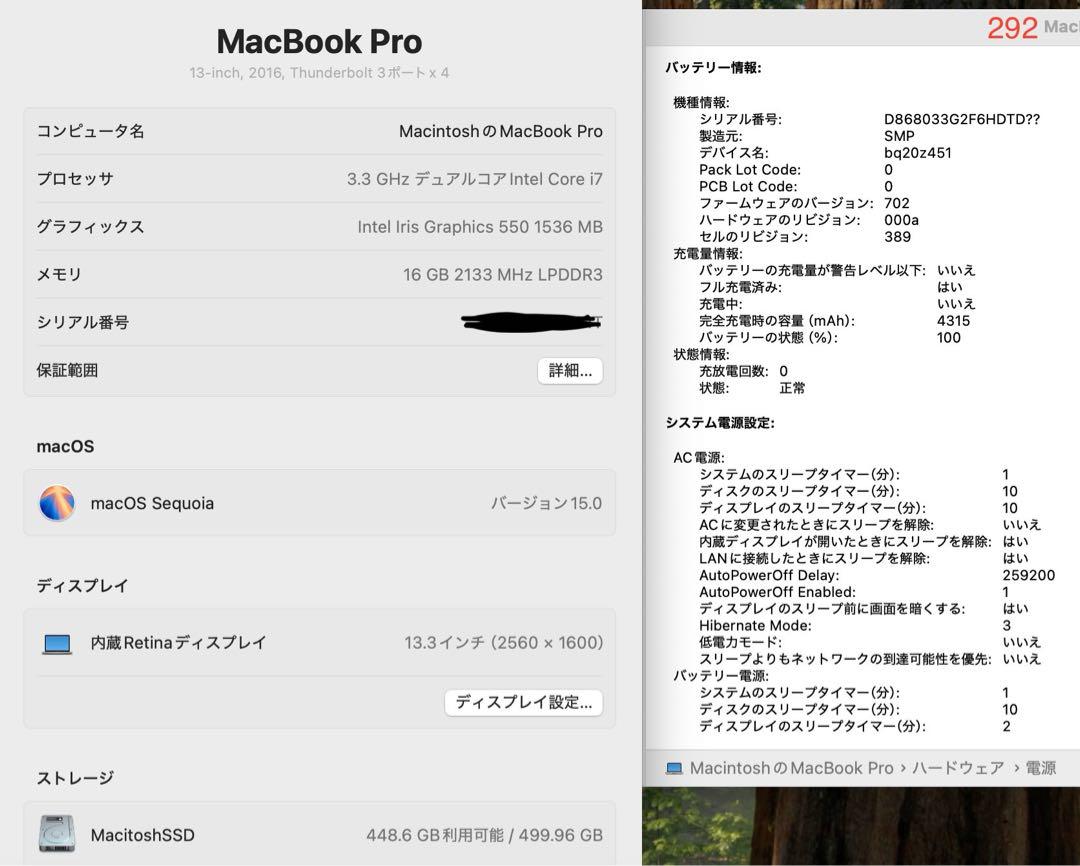Click the 13-inch, 2016, Thunderbolt 3 subtitle
This screenshot has width=1080, height=866.
pyautogui.click(x=320, y=72)
